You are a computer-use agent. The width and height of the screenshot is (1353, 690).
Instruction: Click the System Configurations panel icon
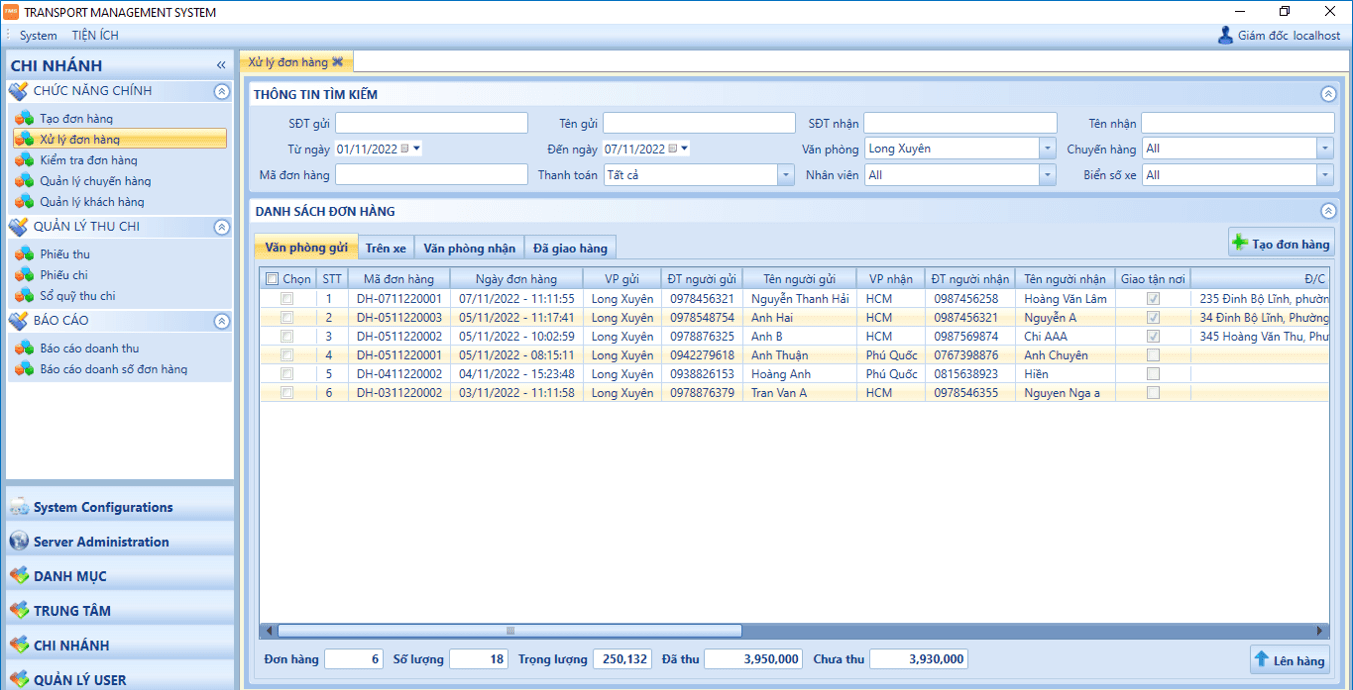[x=19, y=507]
